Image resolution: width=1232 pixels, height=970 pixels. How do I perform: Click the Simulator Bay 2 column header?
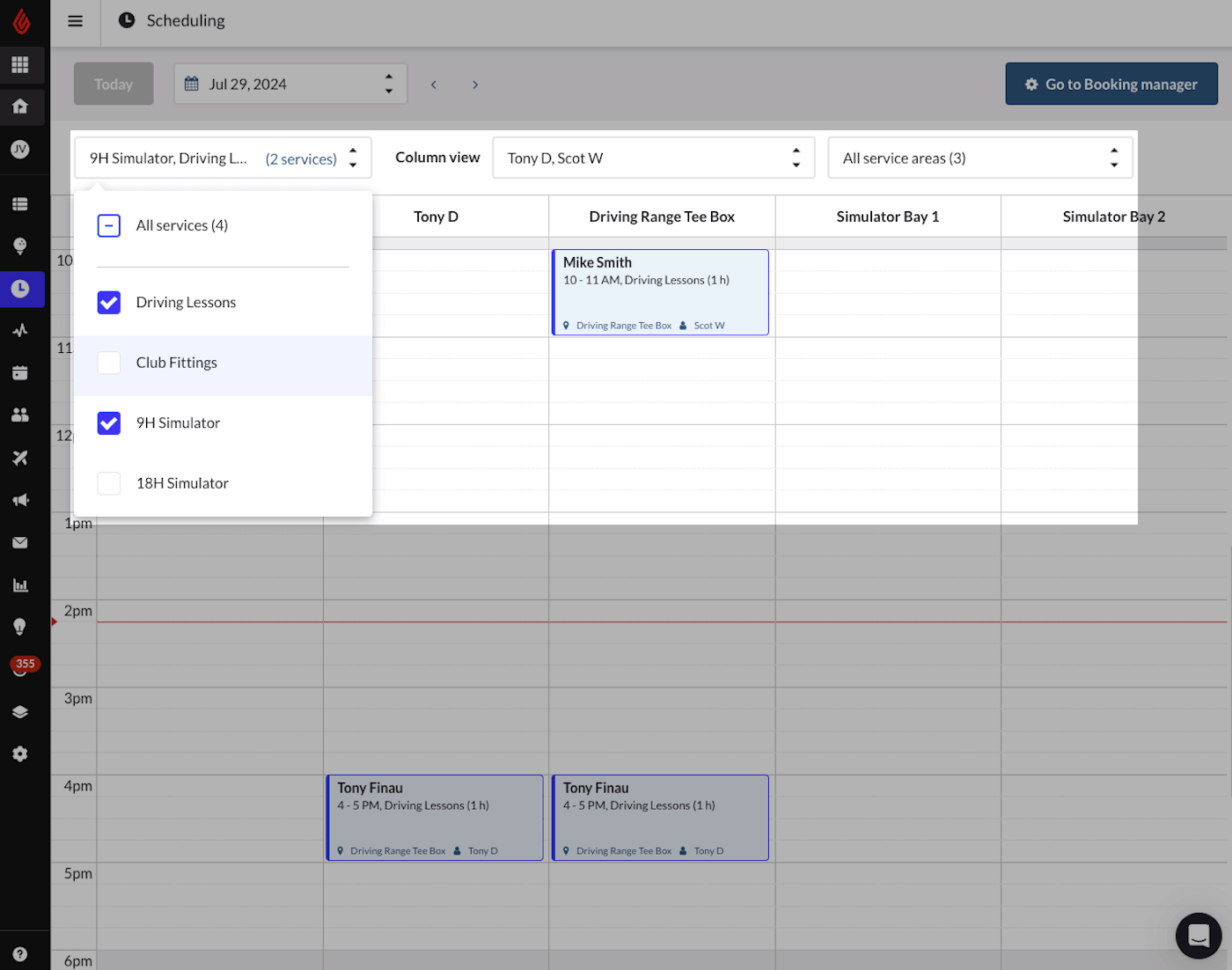pyautogui.click(x=1113, y=217)
